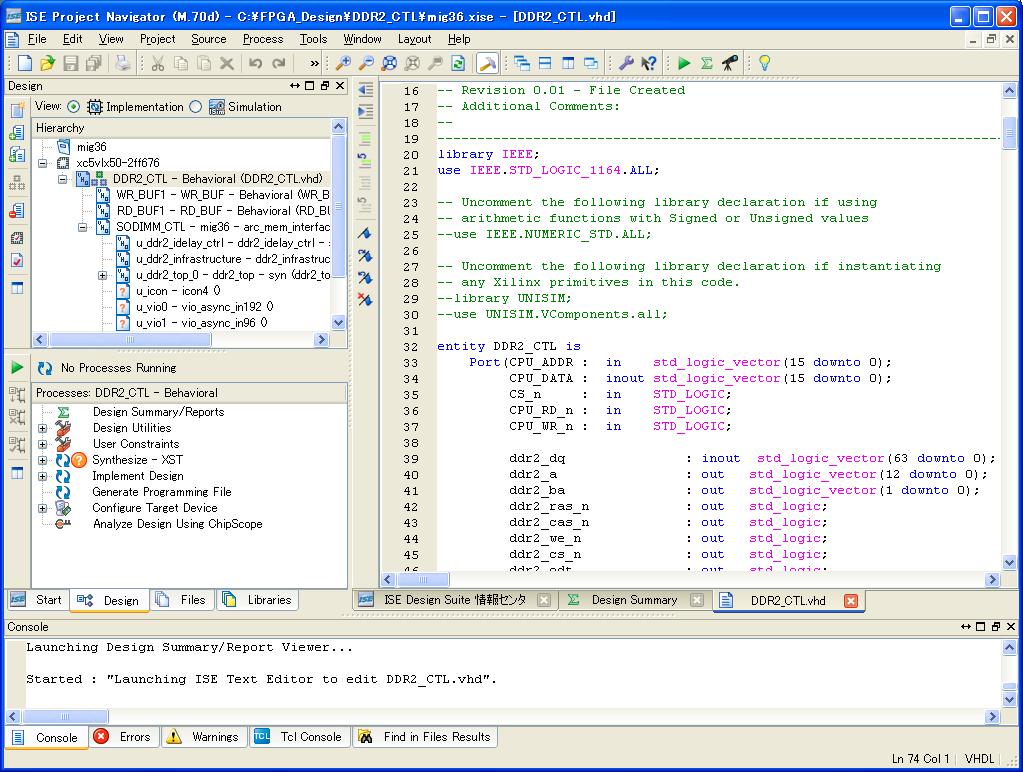
Task: Select the Implementation view radio button
Action: (x=74, y=106)
